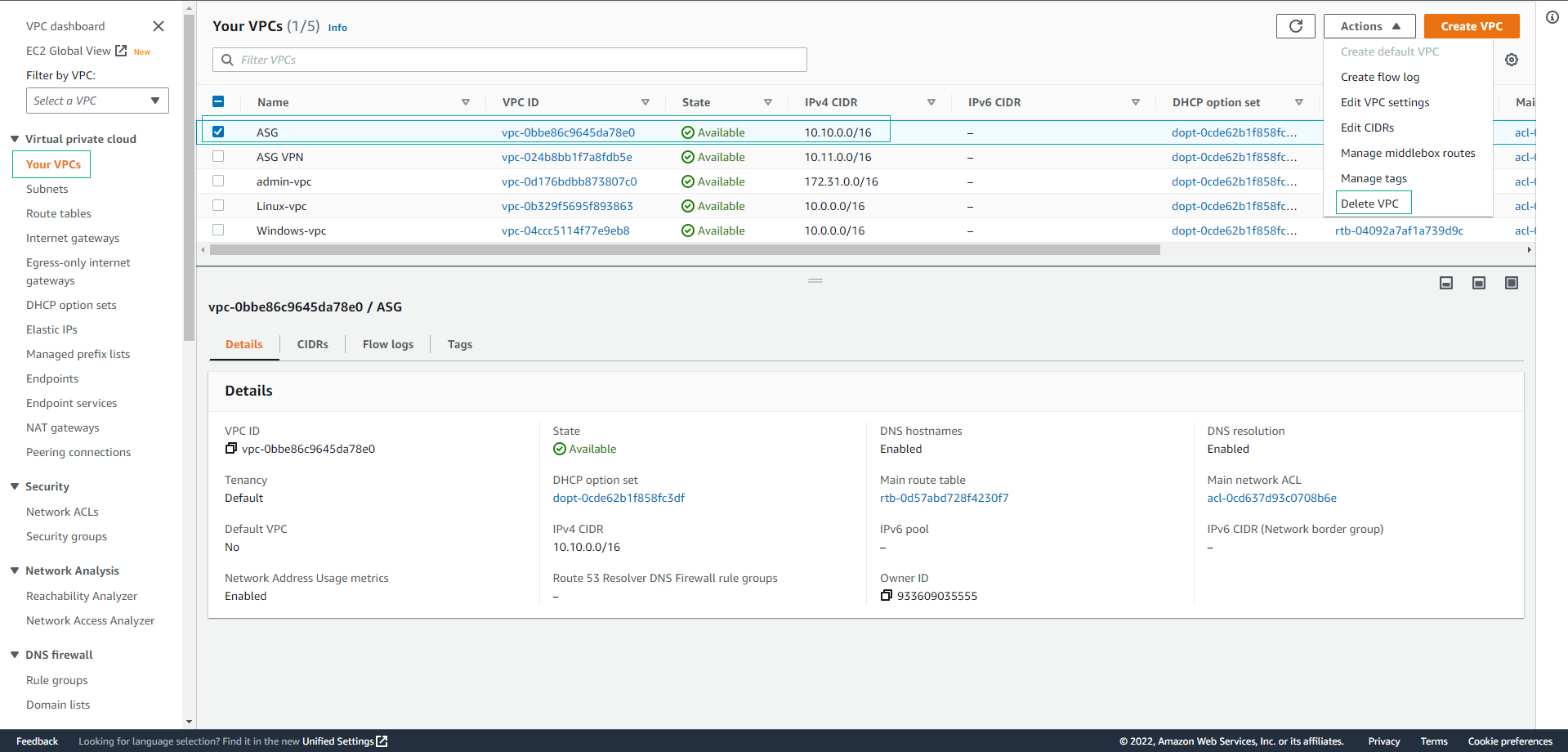Switch to the Tags tab
The height and width of the screenshot is (752, 1568).
pyautogui.click(x=460, y=344)
